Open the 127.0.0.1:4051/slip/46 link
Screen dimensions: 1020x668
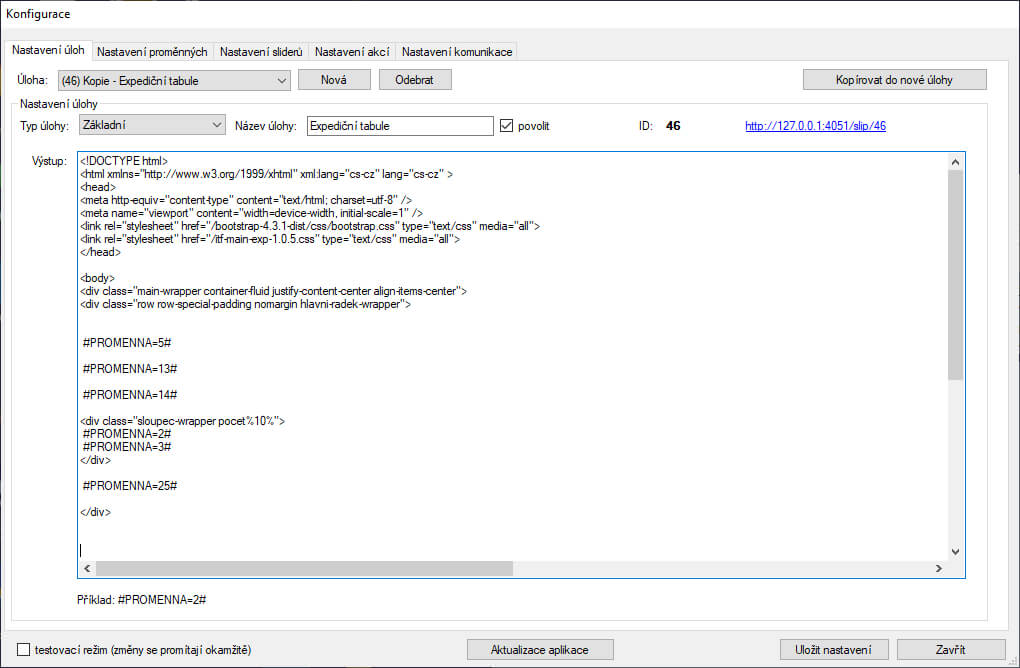click(815, 126)
